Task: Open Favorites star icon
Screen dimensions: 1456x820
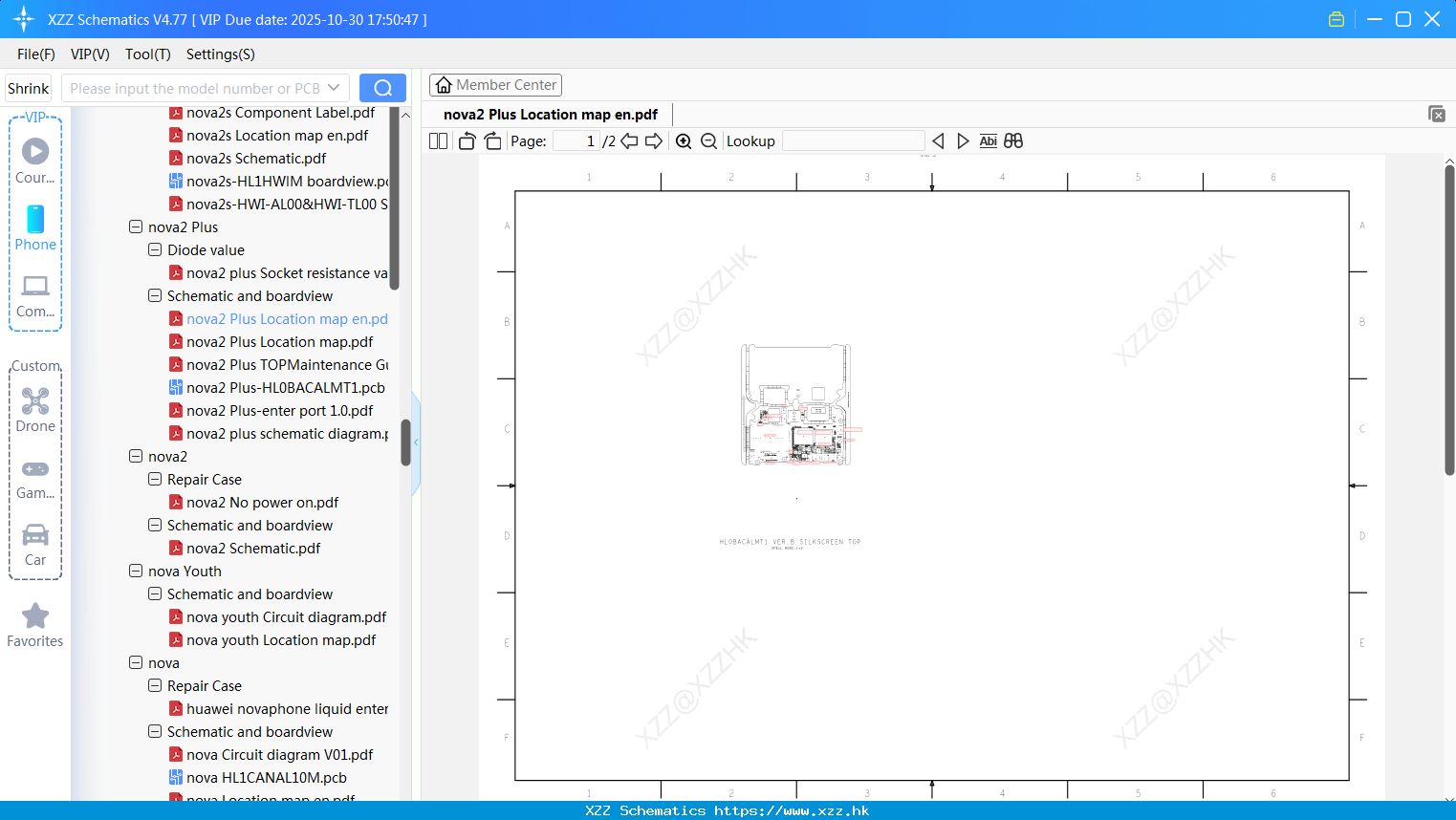Action: click(x=35, y=625)
